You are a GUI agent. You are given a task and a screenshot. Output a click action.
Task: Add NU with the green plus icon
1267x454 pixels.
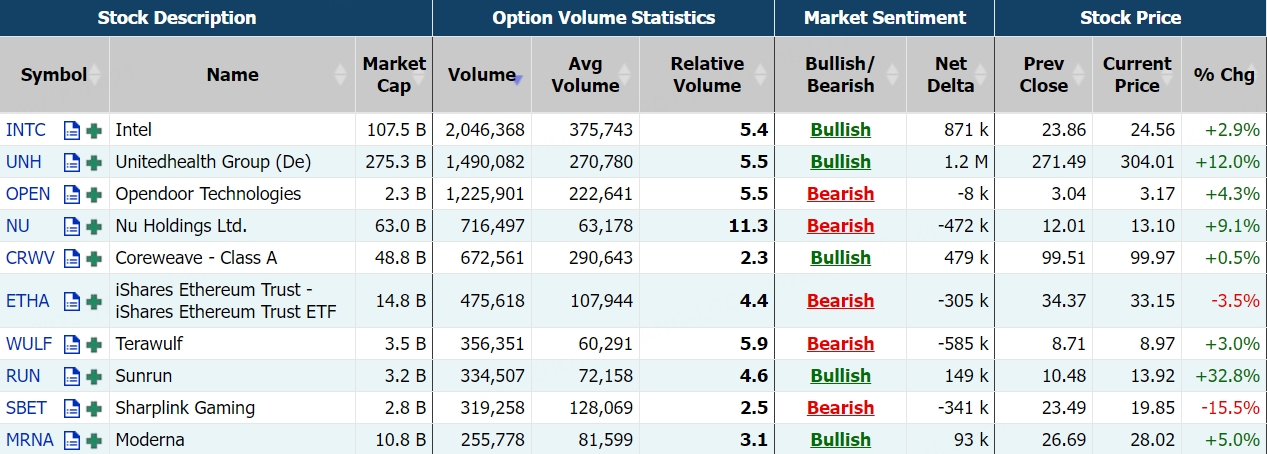(94, 226)
